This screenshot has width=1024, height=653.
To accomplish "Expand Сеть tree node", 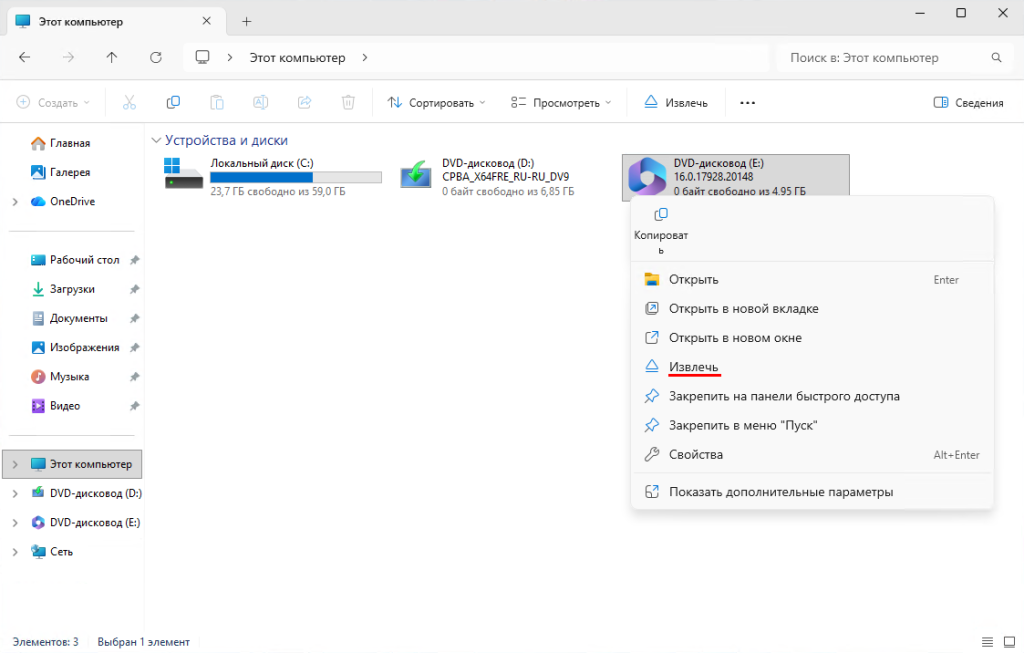I will 15,552.
